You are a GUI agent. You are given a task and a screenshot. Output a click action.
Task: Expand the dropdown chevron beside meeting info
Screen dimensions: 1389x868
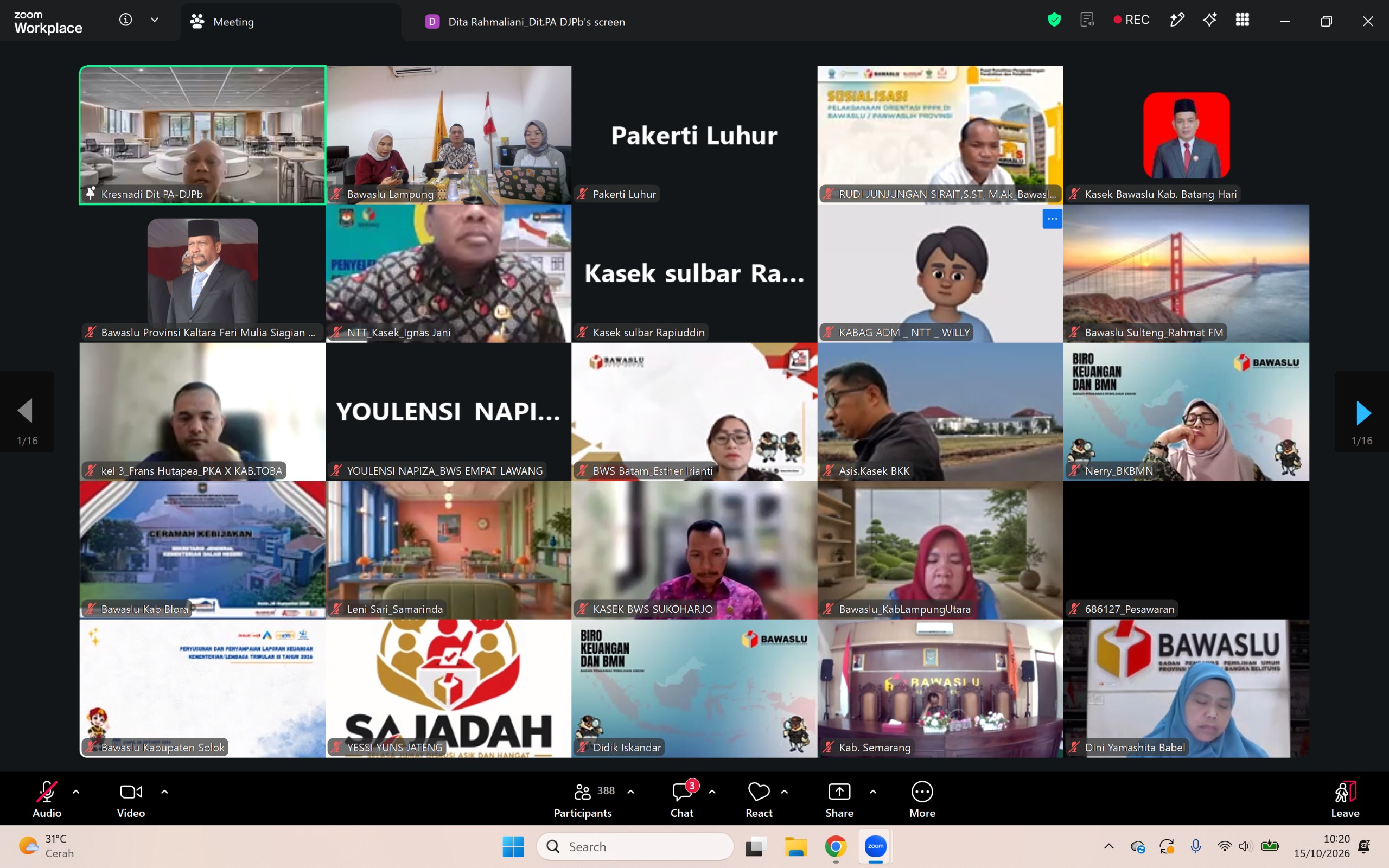click(155, 20)
